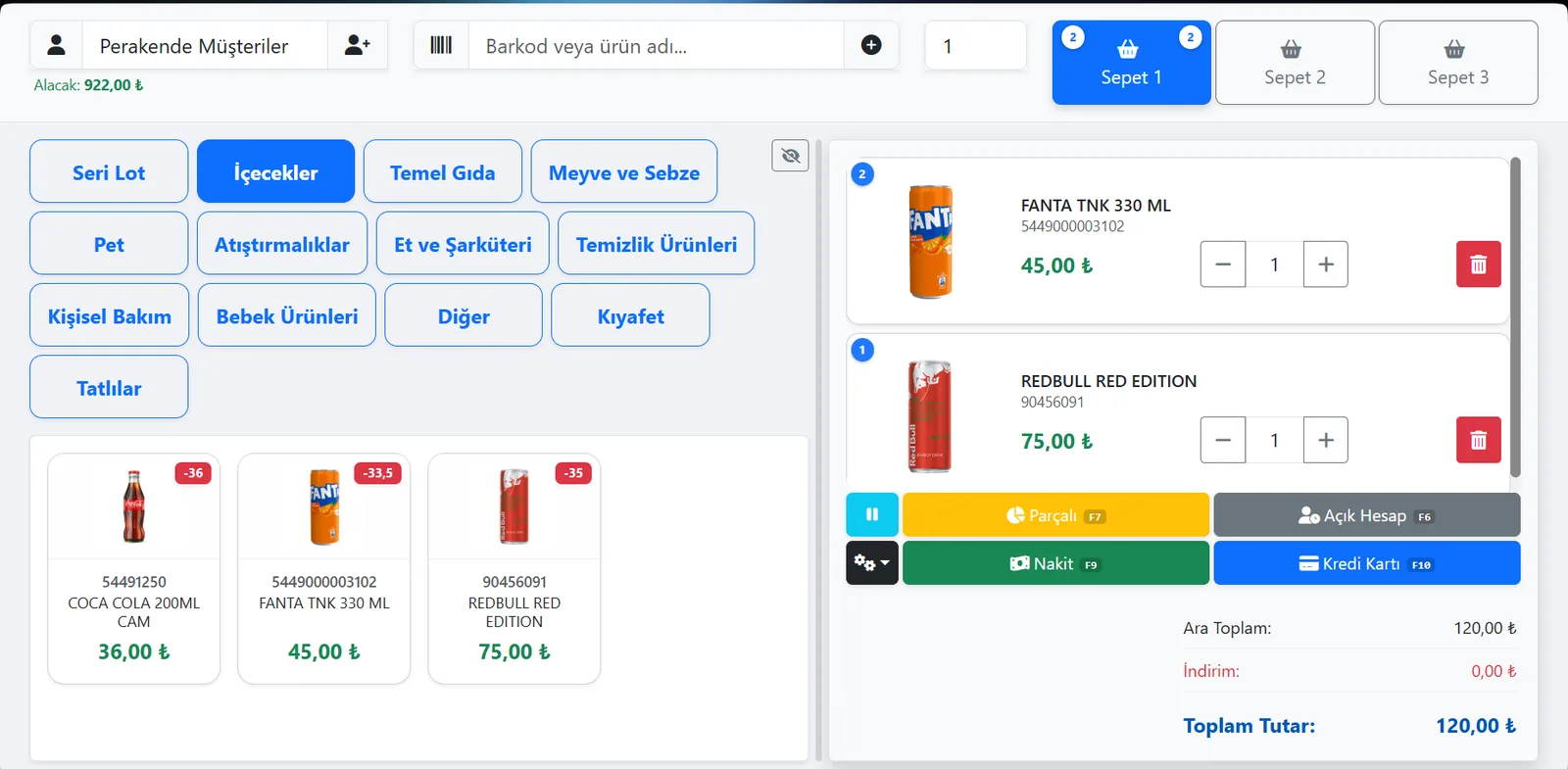
Task: Choose Açık Hesap payment
Action: [1367, 514]
